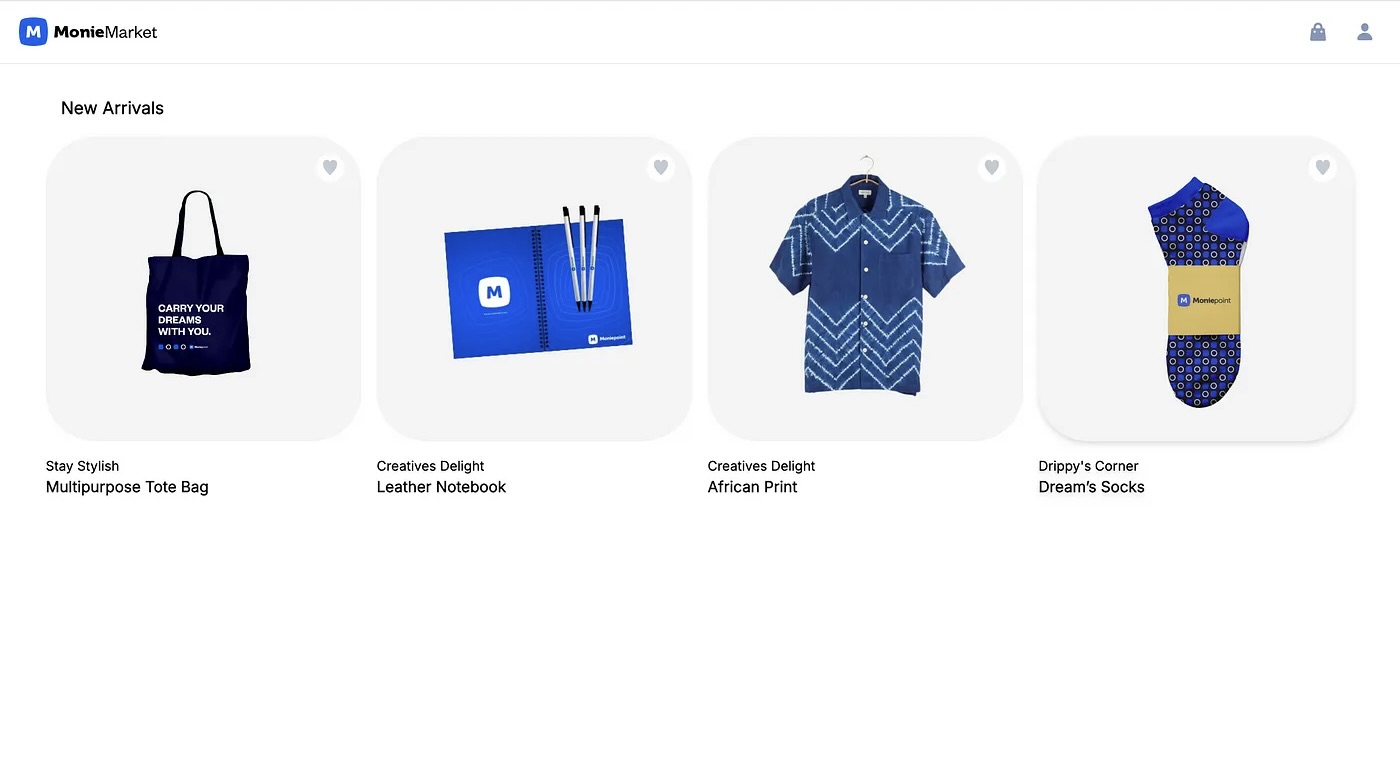Visit the Drippy's Corner seller label
Screen dimensions: 1400x760
1088,466
